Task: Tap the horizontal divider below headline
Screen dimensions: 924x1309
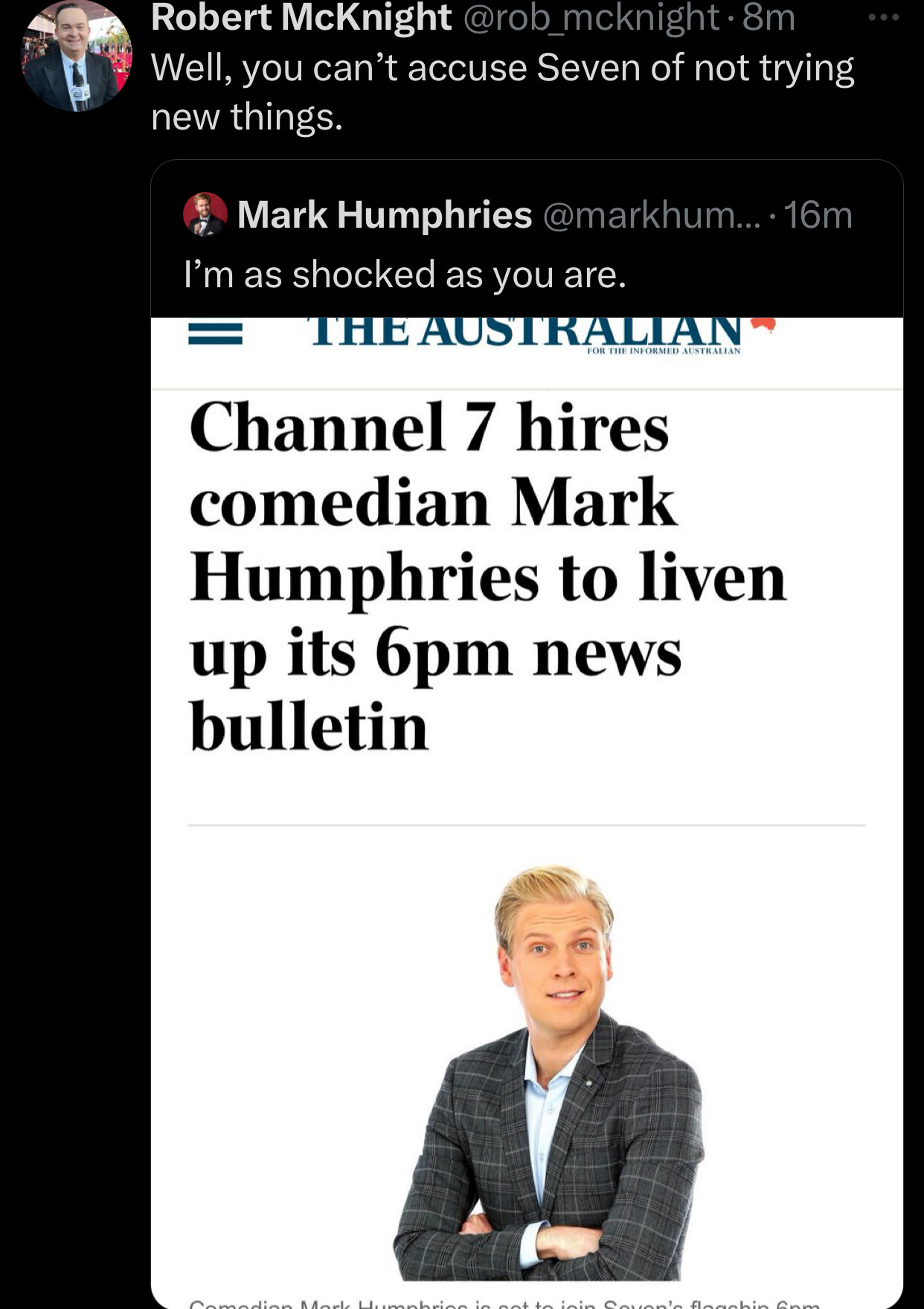Action: click(x=527, y=825)
